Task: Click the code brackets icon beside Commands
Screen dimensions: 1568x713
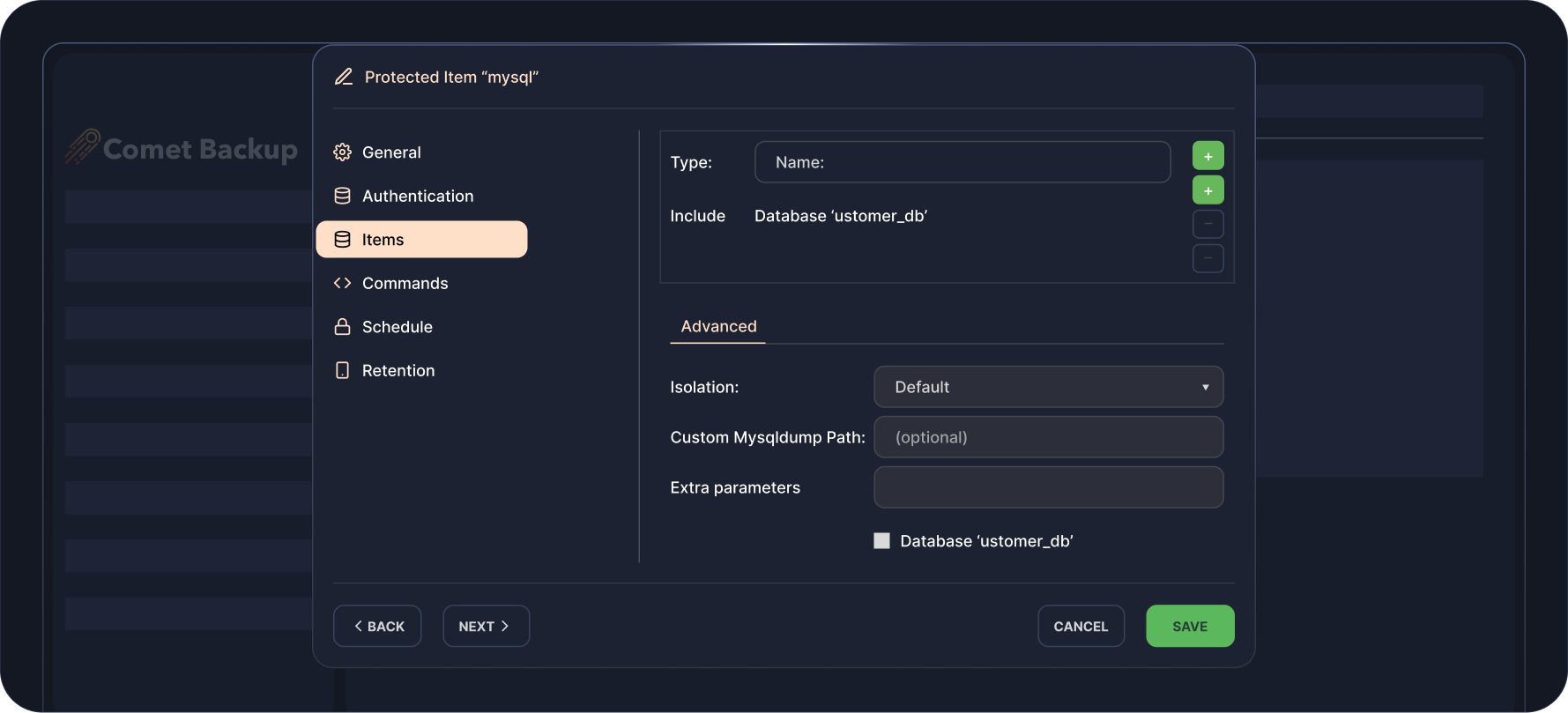Action: 342,283
